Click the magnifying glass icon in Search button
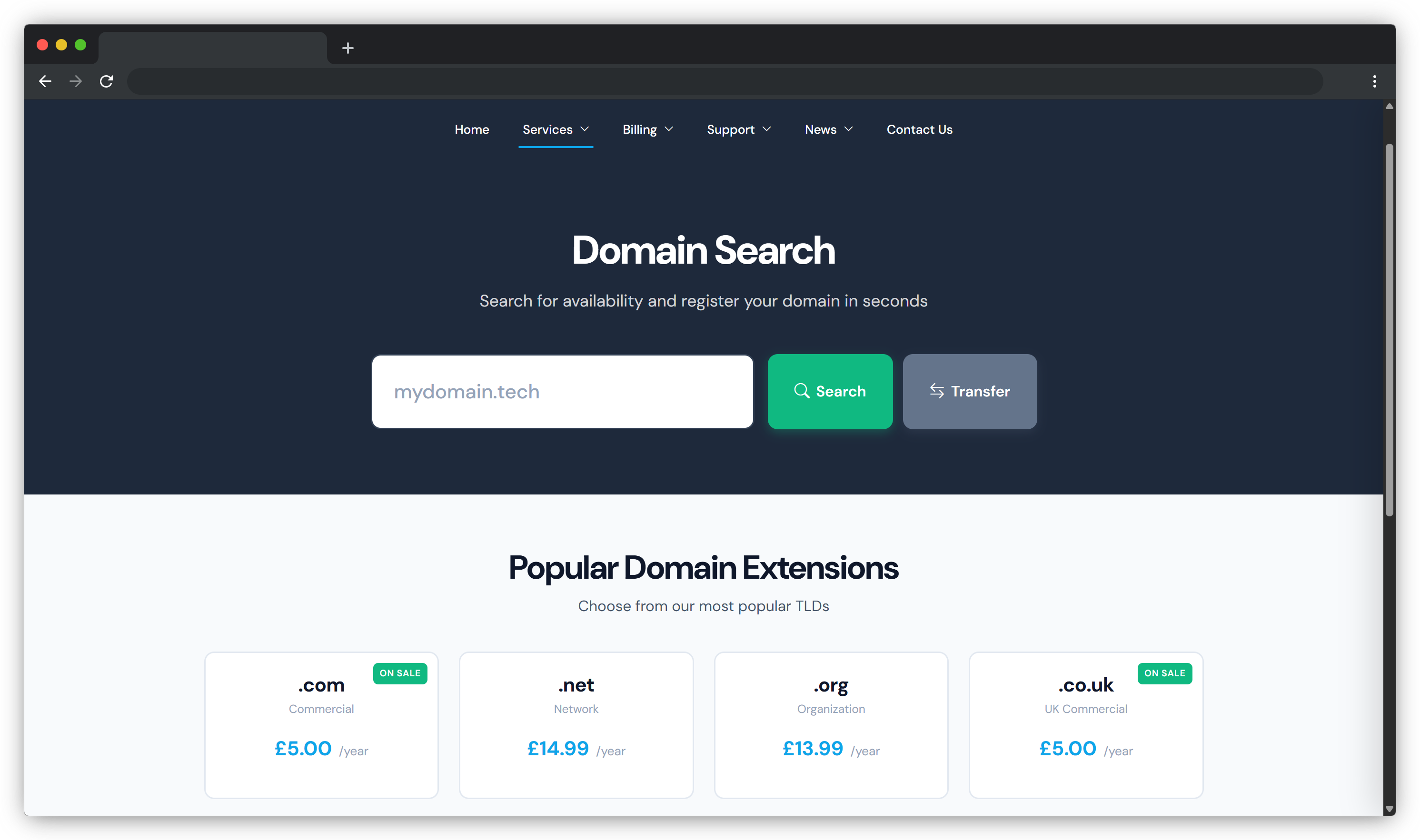The width and height of the screenshot is (1420, 840). [802, 391]
